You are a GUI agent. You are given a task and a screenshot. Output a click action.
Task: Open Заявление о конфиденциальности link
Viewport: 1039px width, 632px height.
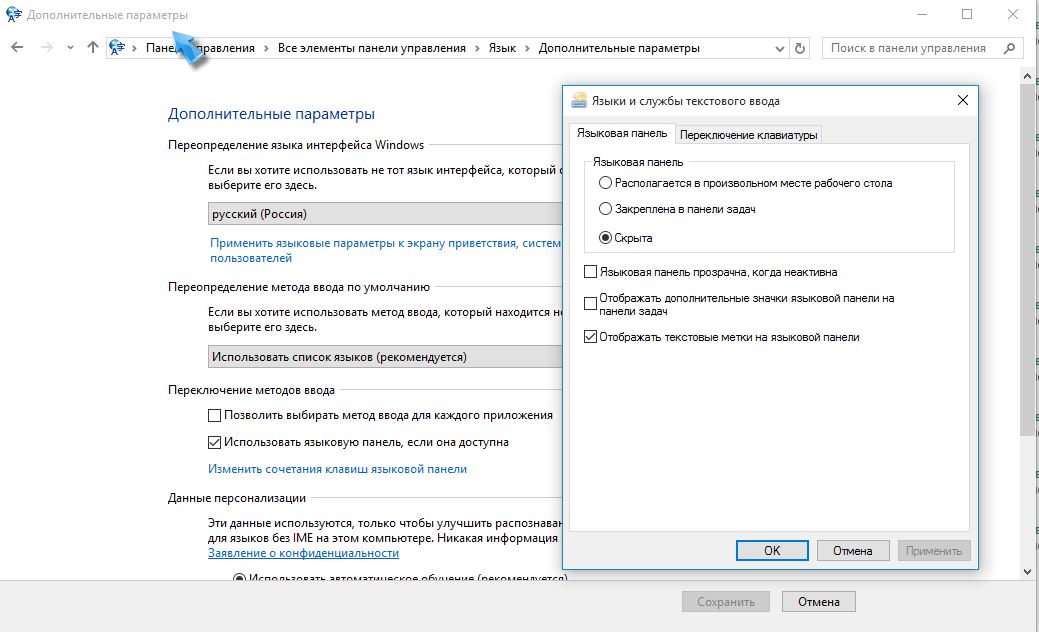(303, 553)
